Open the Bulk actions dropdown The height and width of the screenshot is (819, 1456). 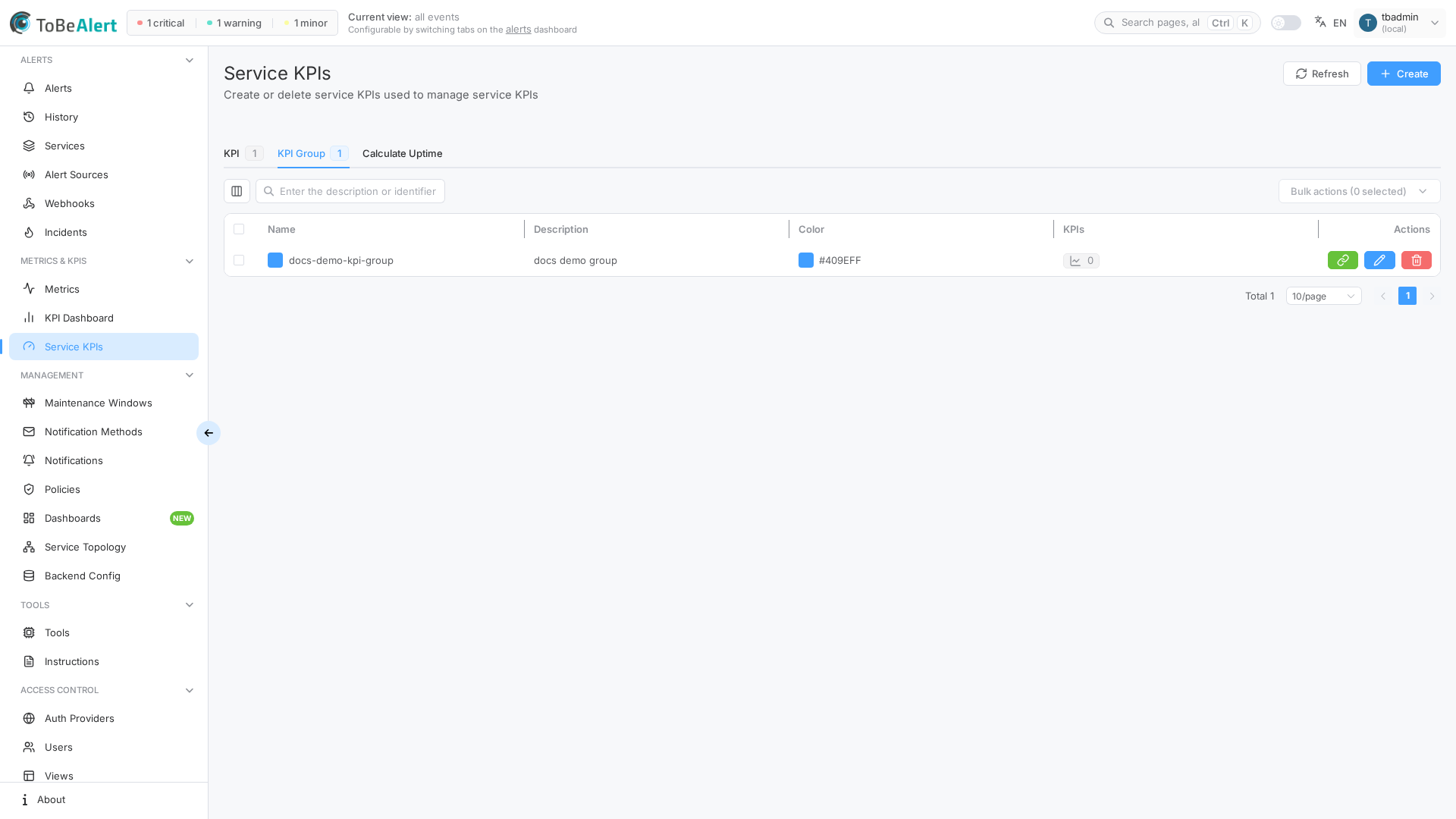coord(1359,191)
